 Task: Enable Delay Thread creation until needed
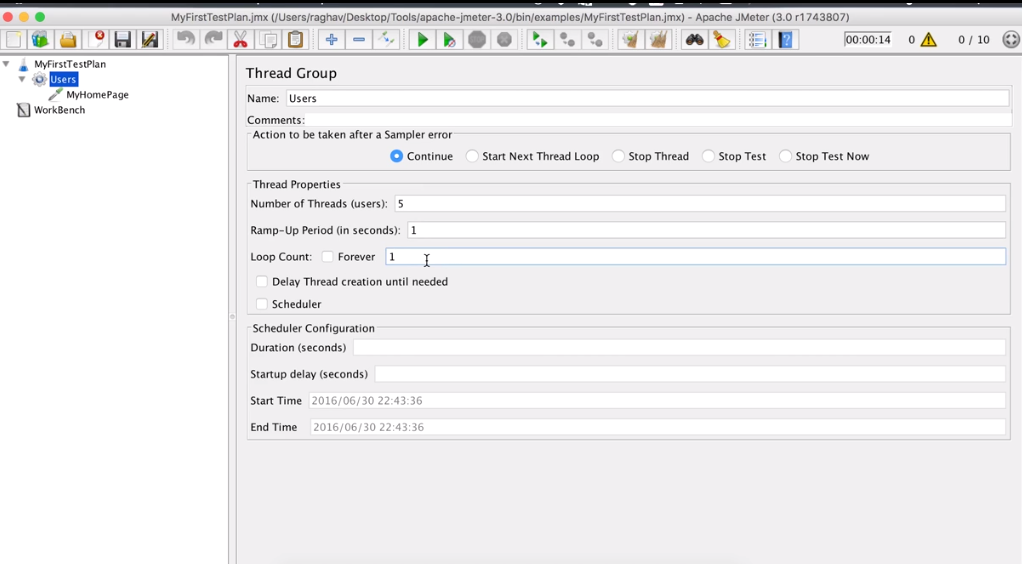[262, 282]
